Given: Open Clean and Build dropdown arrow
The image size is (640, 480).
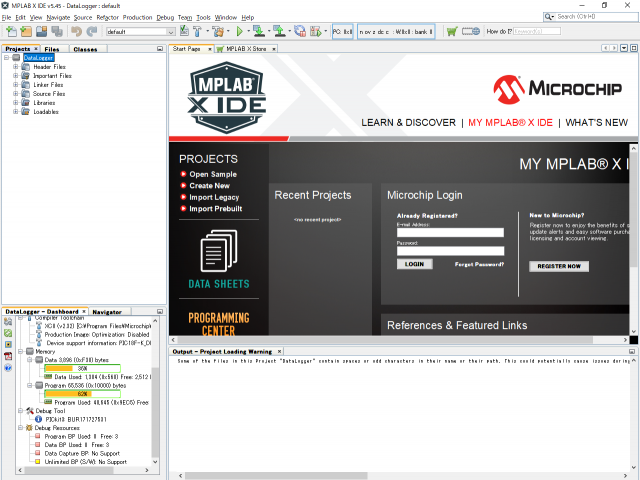Looking at the screenshot, I should pyautogui.click(x=228, y=31).
